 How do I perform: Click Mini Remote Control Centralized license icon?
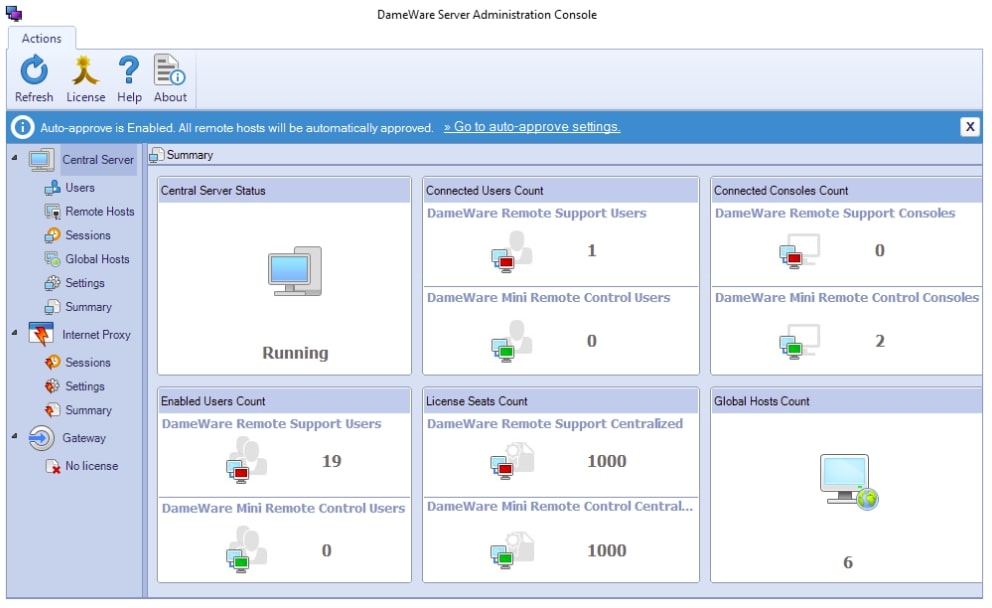(x=512, y=551)
